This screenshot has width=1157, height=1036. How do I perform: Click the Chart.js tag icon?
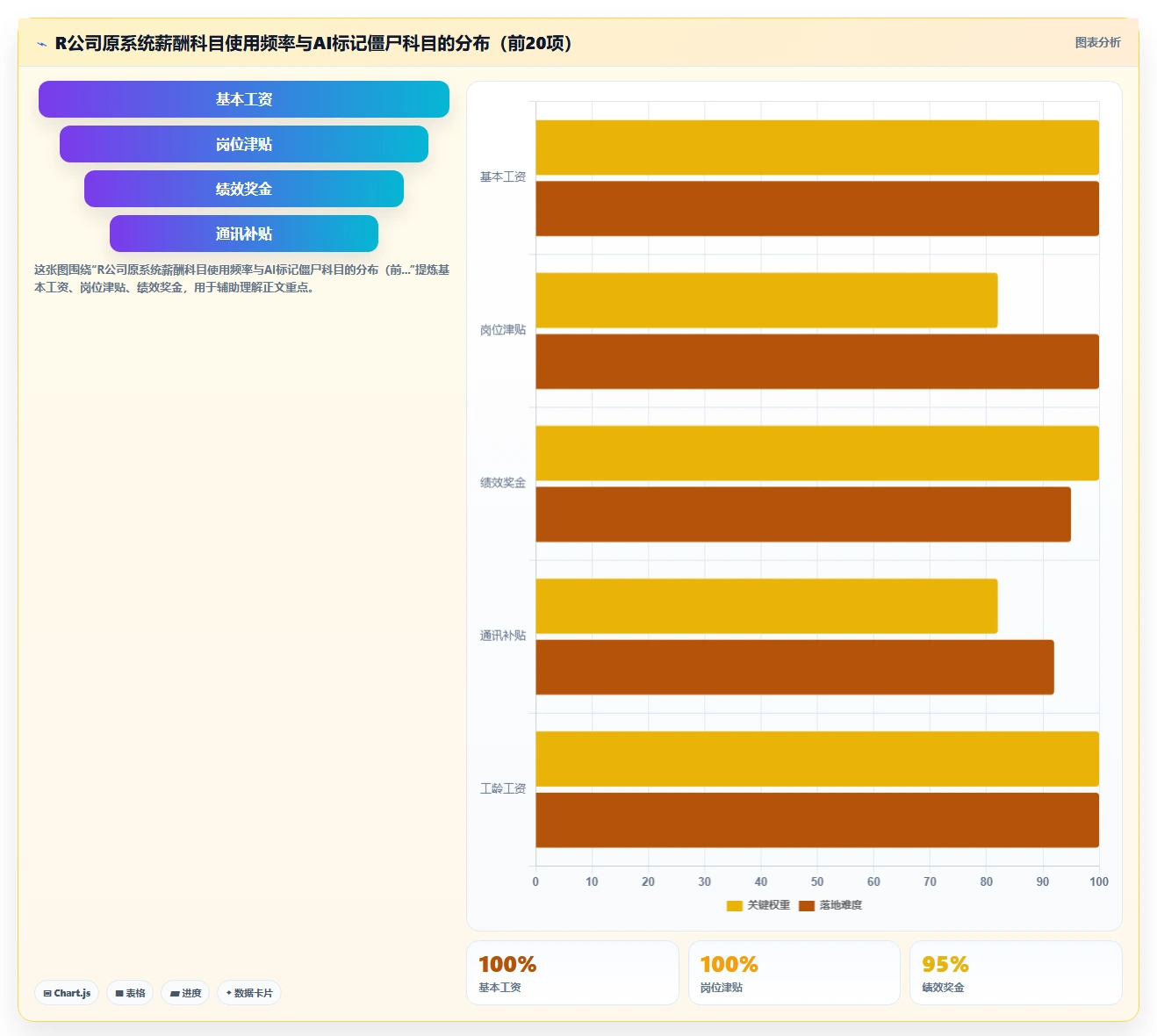point(47,993)
